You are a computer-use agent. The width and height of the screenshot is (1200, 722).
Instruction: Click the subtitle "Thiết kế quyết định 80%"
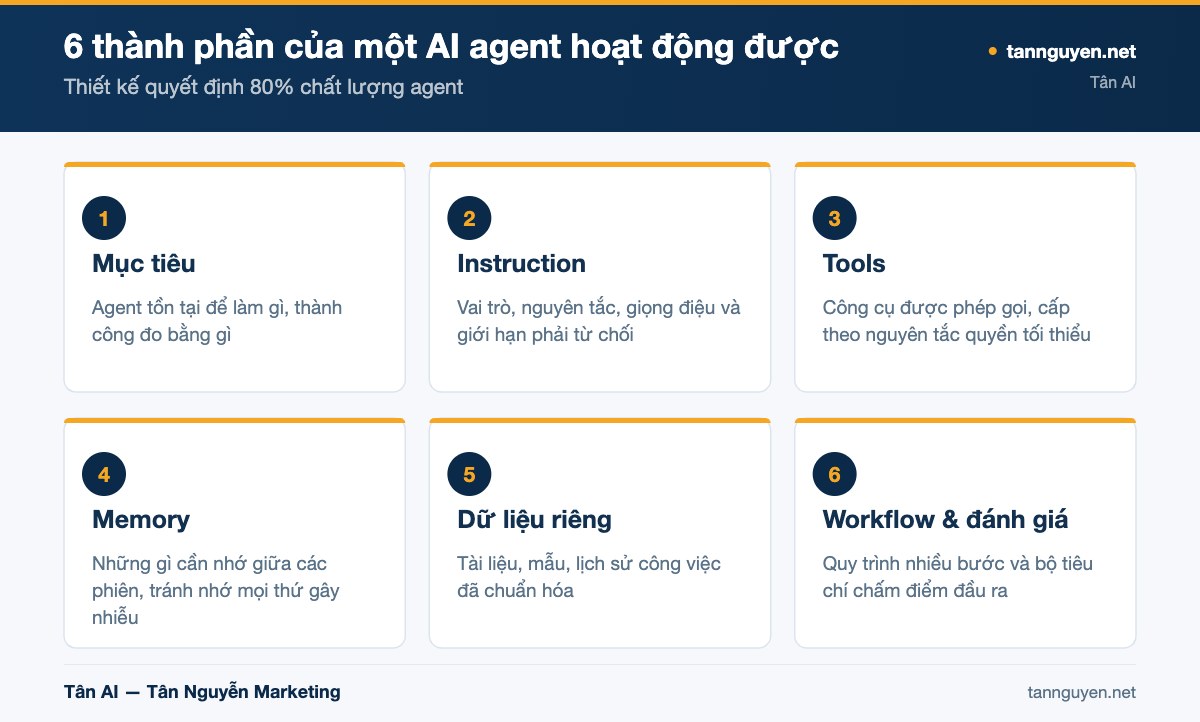[x=263, y=87]
